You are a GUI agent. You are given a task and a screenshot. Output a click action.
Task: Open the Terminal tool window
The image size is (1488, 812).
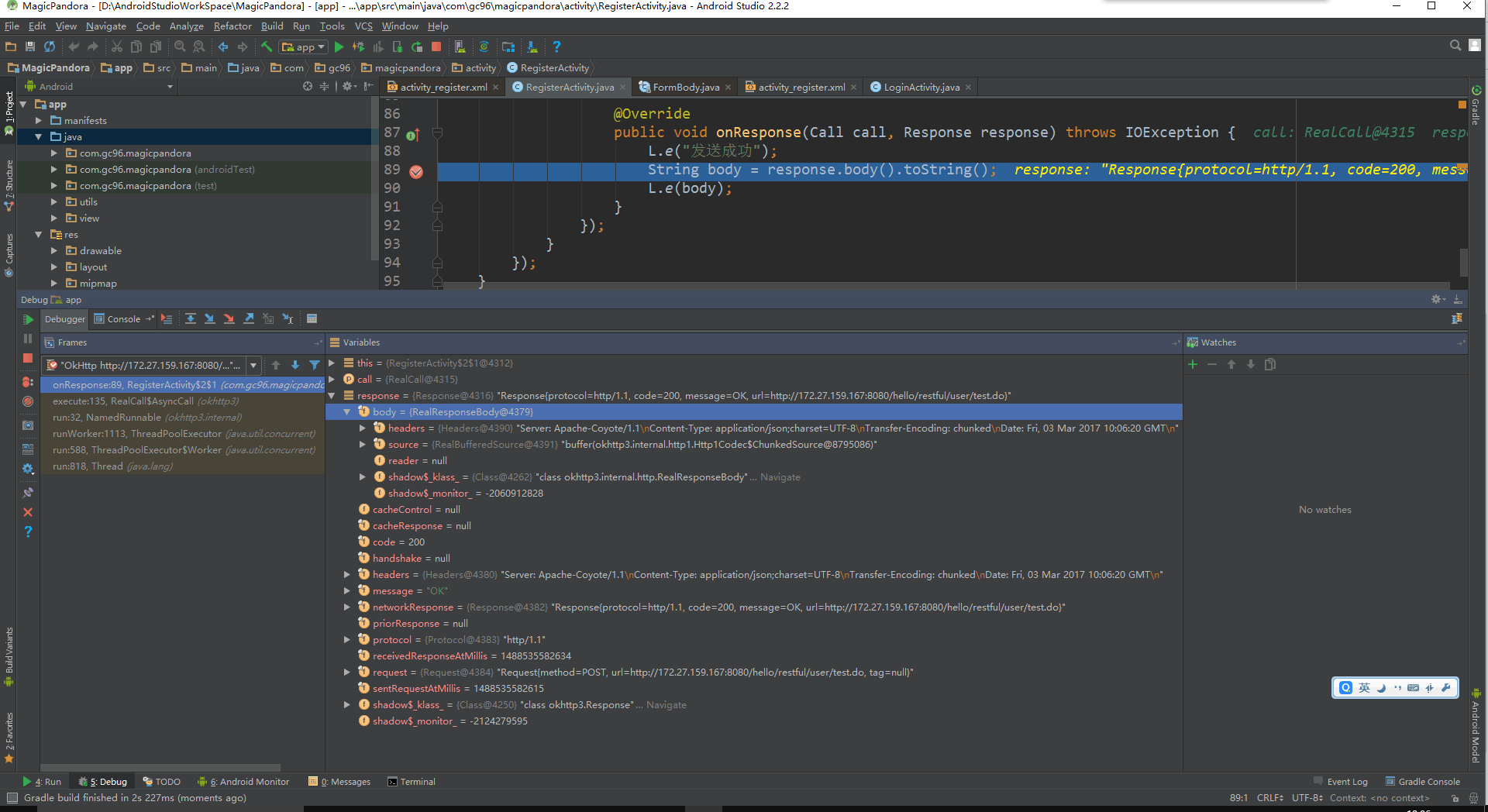point(412,782)
